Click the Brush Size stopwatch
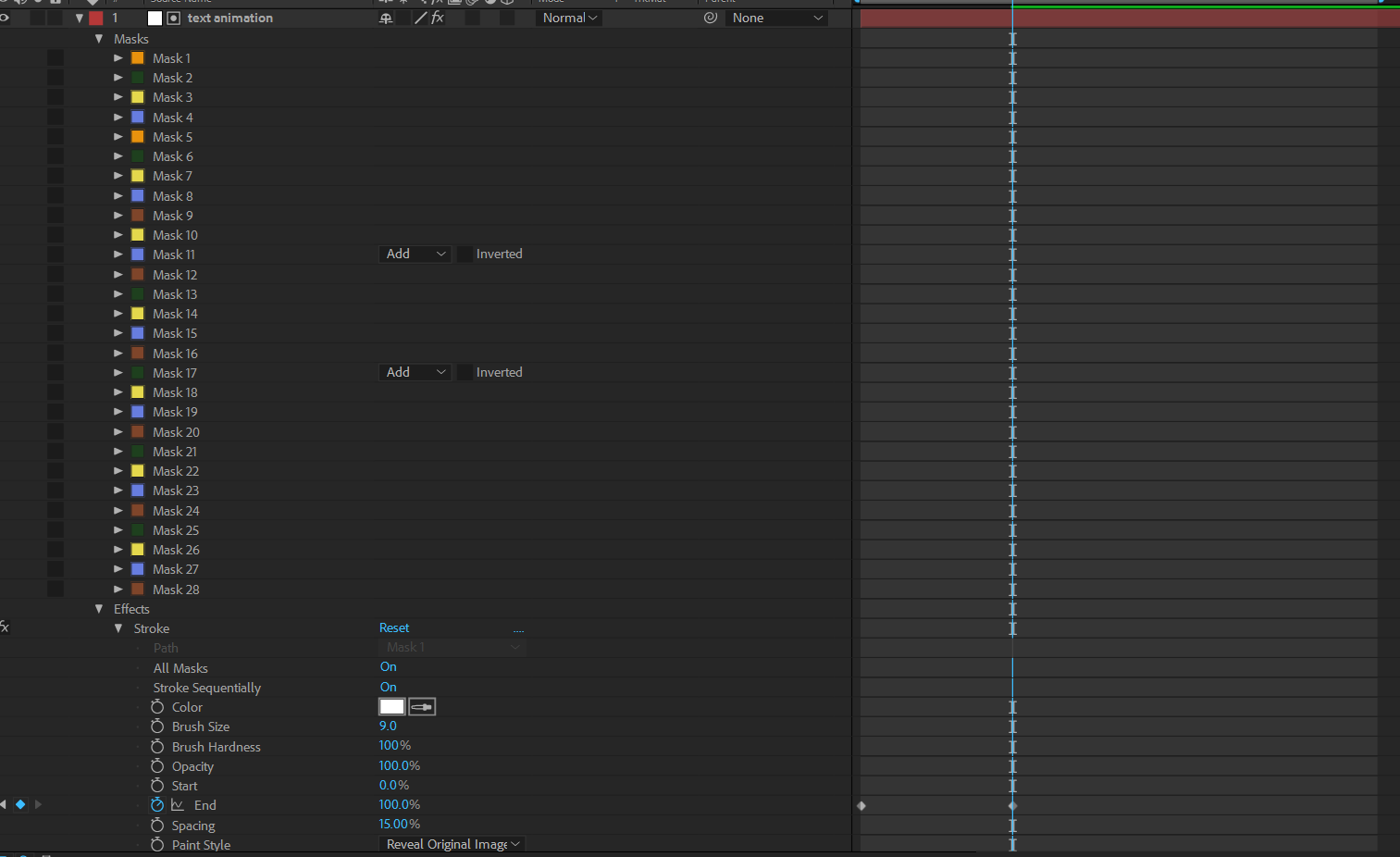 coord(157,727)
